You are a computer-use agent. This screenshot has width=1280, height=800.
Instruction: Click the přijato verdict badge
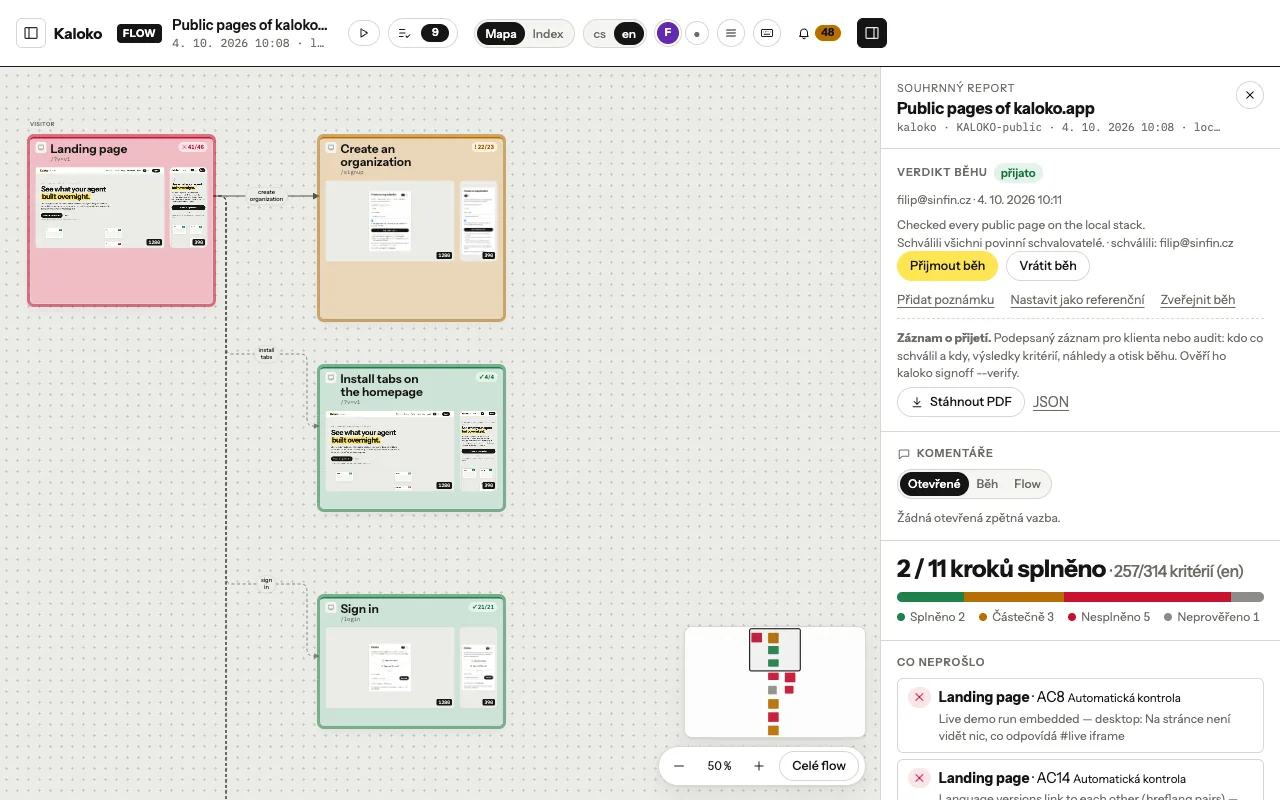tap(1018, 173)
